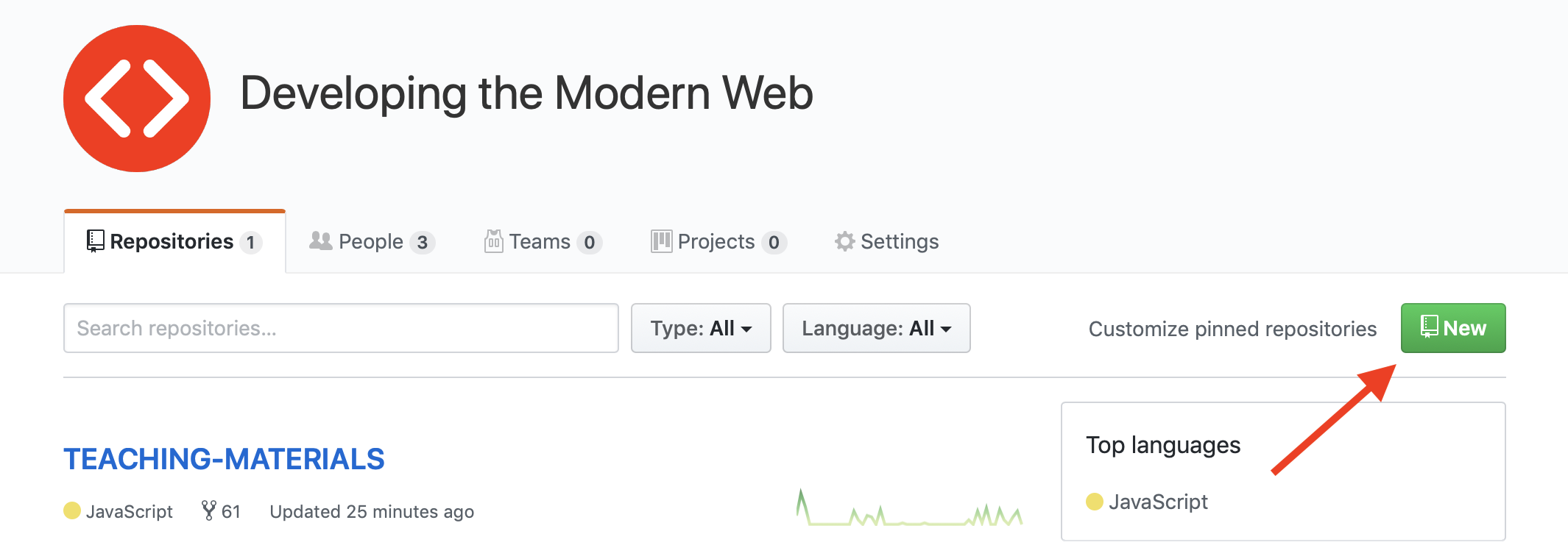Switch to the Teams tab

click(x=543, y=242)
